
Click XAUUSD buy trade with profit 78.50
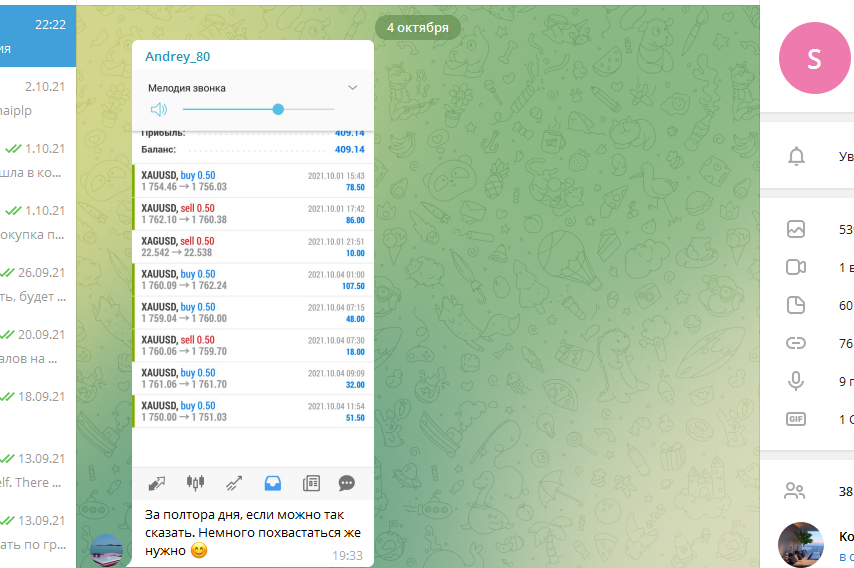[x=253, y=181]
